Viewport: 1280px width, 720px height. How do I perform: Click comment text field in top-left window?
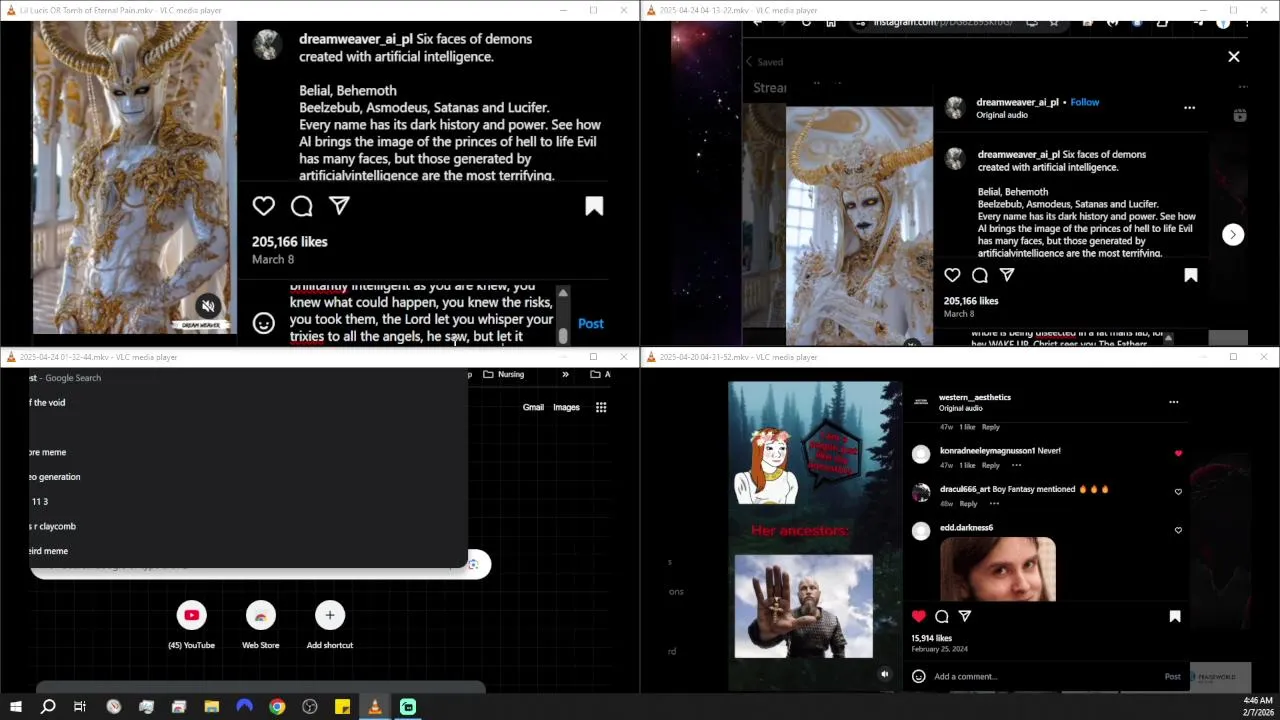420,315
